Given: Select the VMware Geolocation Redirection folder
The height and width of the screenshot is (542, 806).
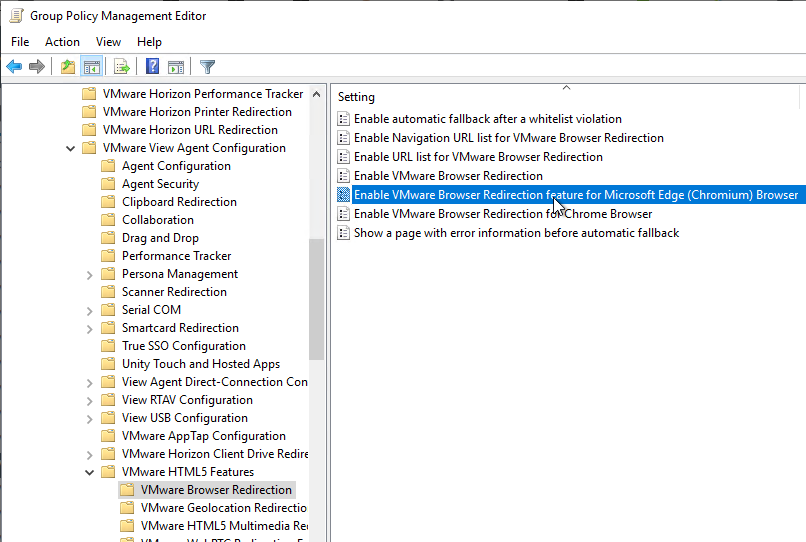Looking at the screenshot, I should [224, 508].
